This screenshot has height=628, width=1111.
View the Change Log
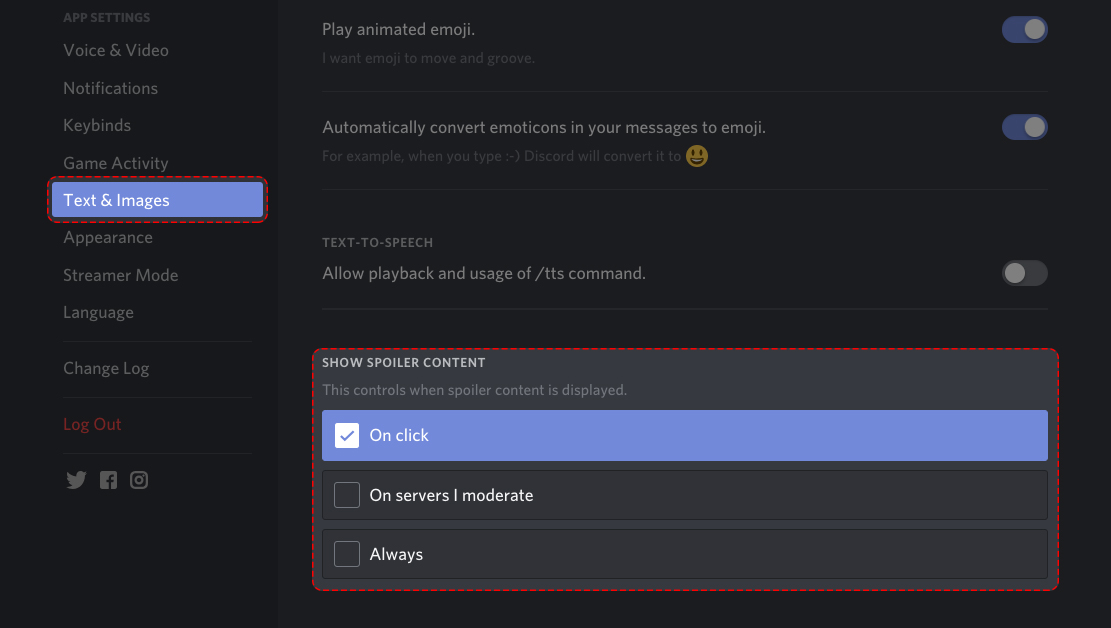click(x=106, y=368)
